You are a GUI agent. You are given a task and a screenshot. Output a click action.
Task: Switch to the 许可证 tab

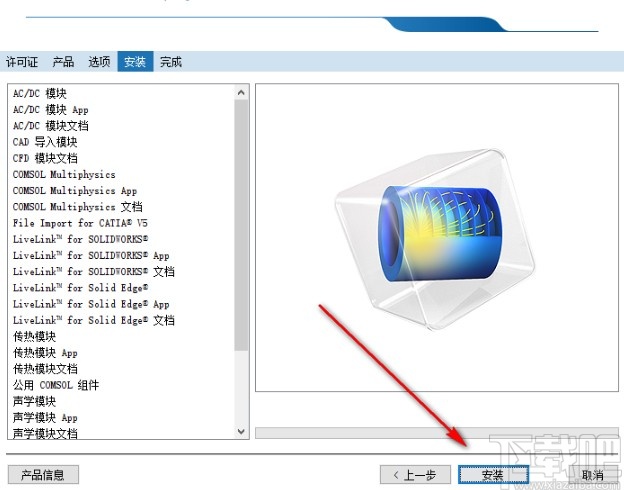22,62
